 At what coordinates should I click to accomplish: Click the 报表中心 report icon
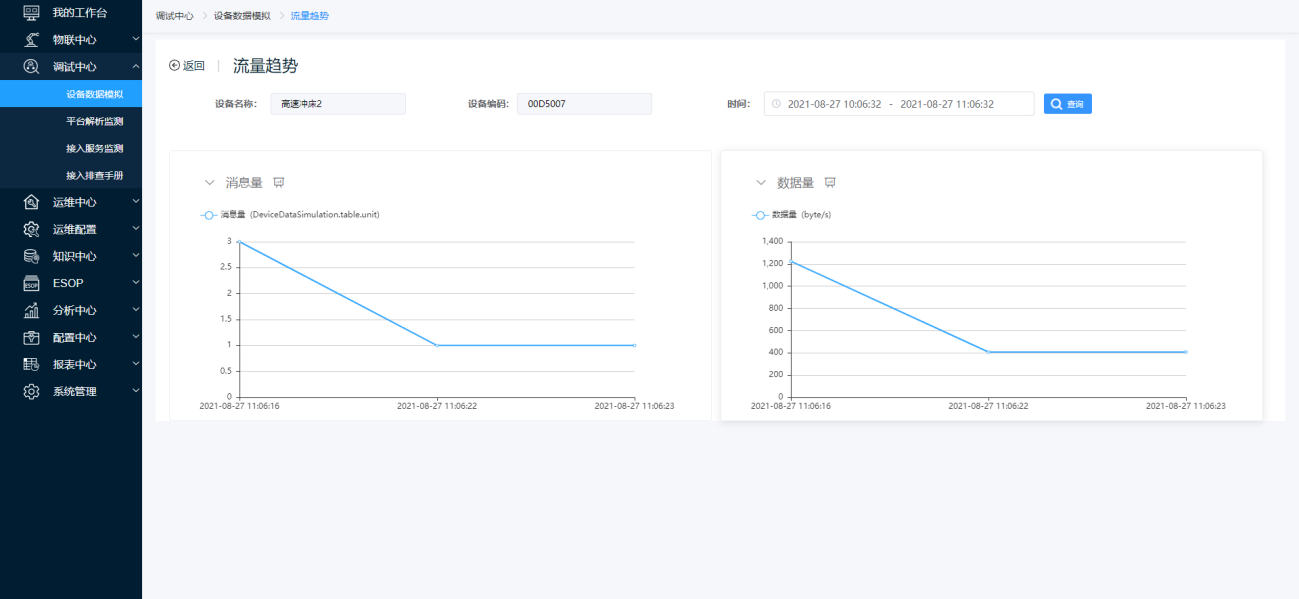pyautogui.click(x=31, y=364)
